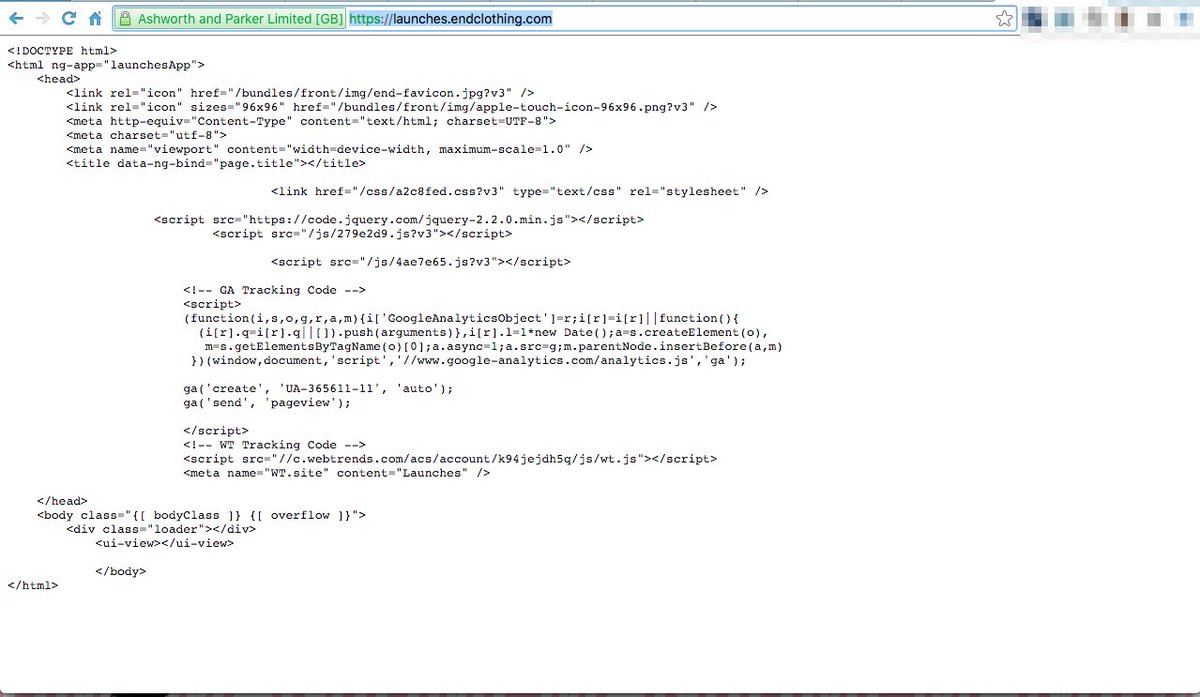Screen dimensions: 1200x697
Task: Click the ga('create', 'UA-365611-11') line
Action: pyautogui.click(x=318, y=388)
